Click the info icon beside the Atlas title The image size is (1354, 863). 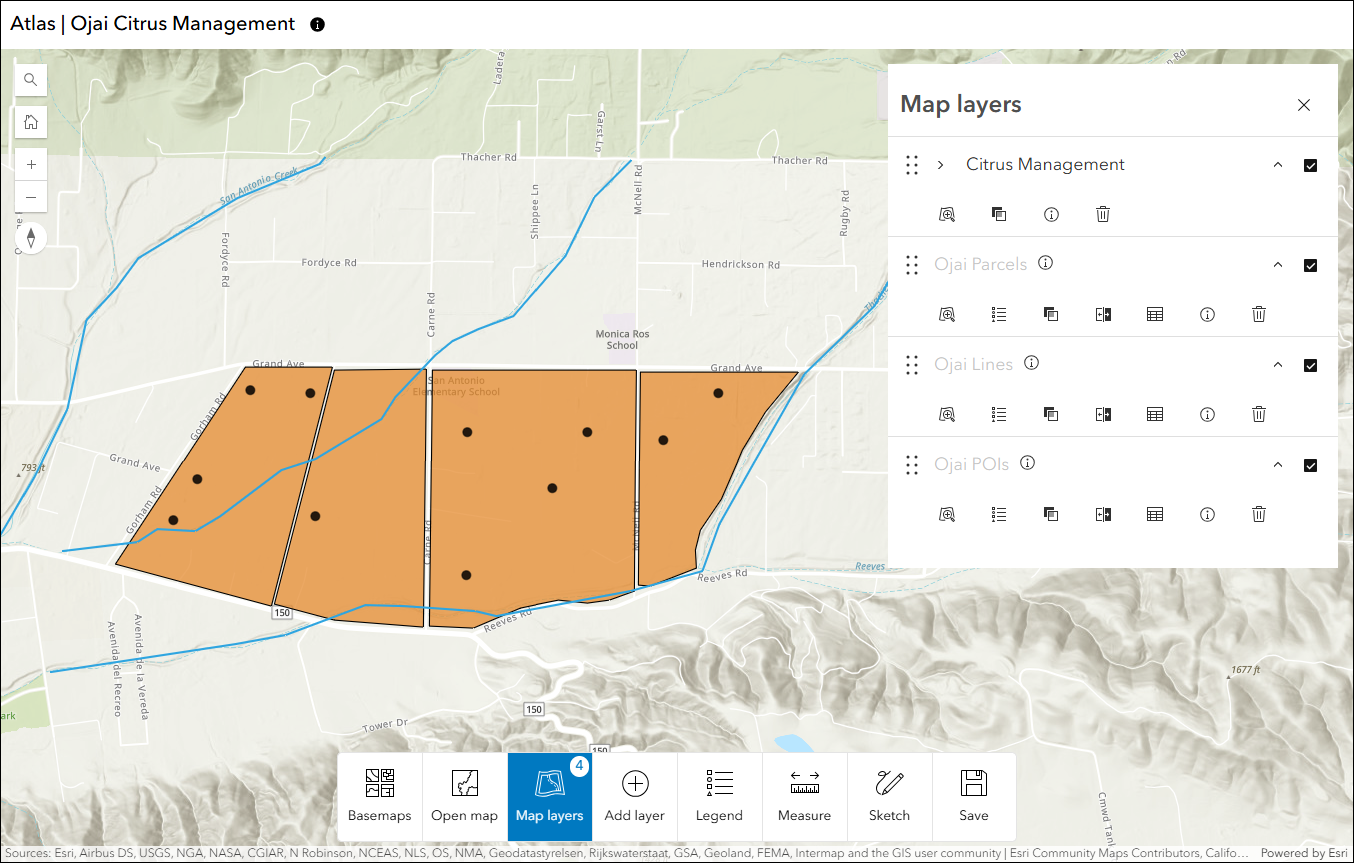[x=318, y=24]
